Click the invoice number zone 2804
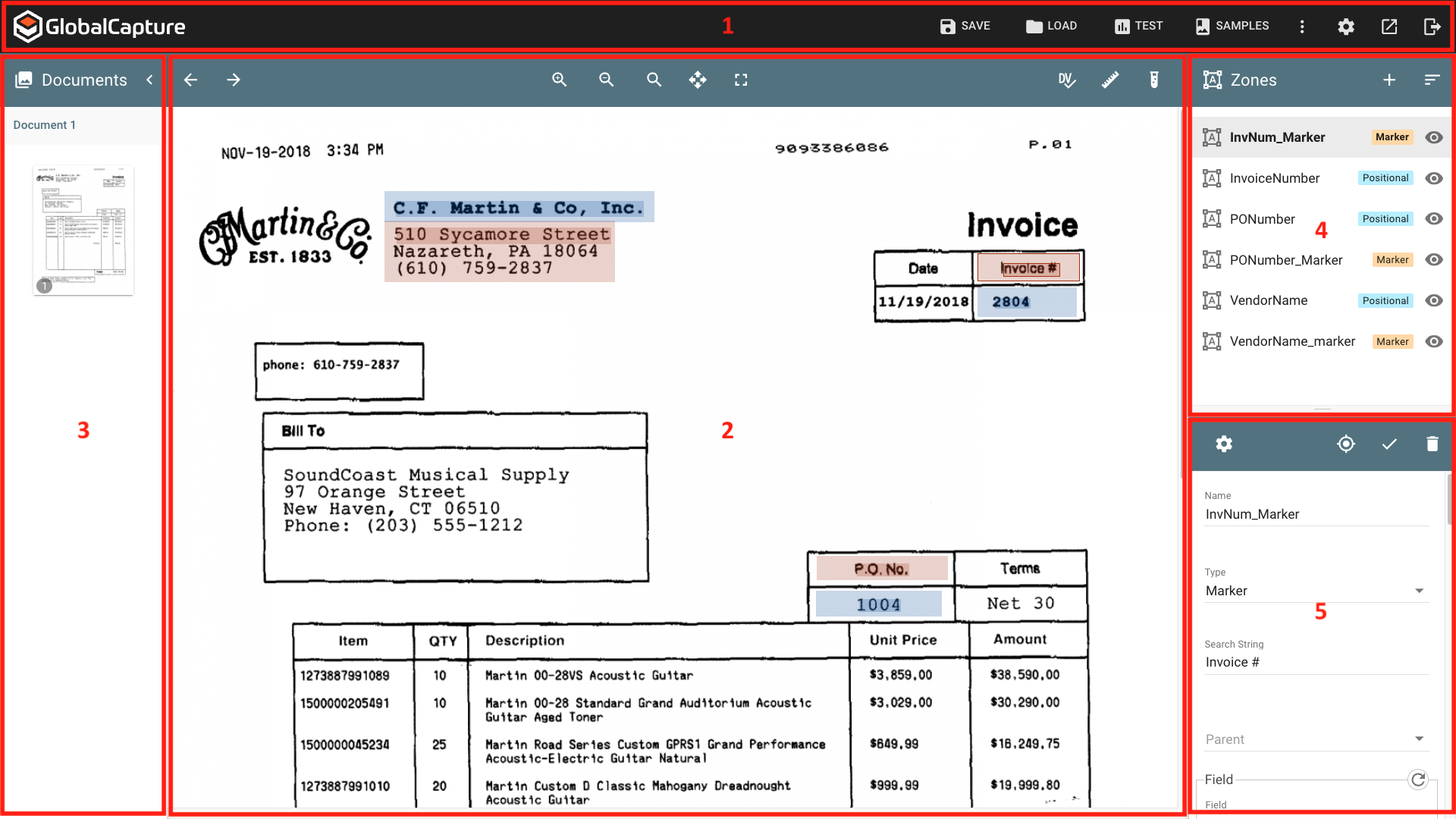This screenshot has width=1456, height=819. pyautogui.click(x=1027, y=302)
